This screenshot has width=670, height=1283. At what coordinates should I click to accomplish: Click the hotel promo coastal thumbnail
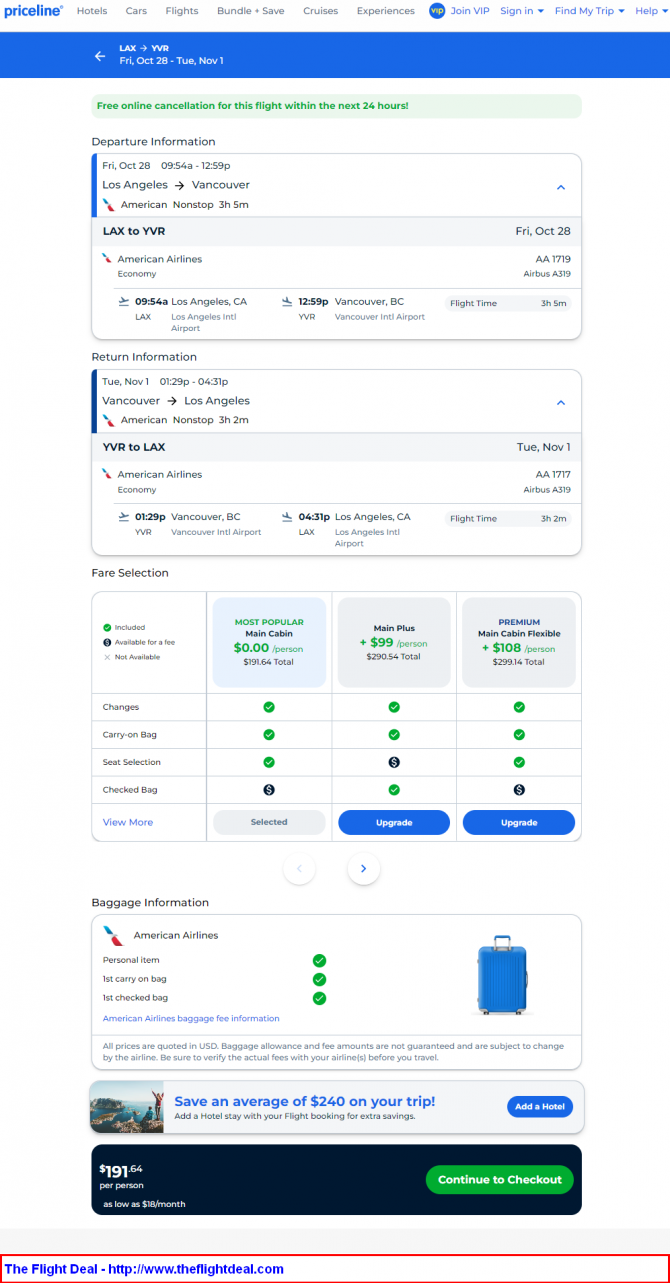point(127,1106)
